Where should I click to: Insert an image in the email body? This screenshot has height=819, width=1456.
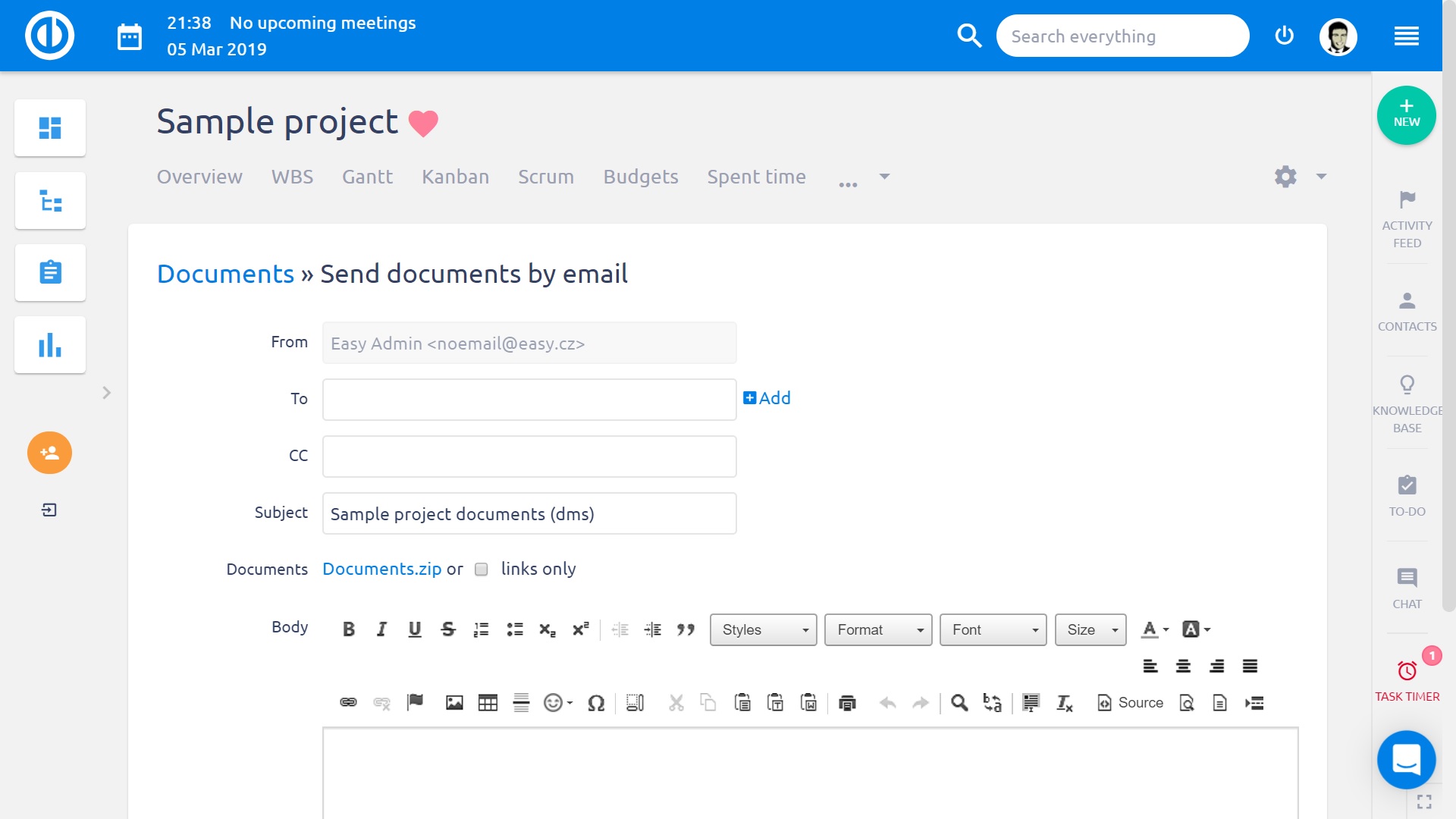coord(453,702)
